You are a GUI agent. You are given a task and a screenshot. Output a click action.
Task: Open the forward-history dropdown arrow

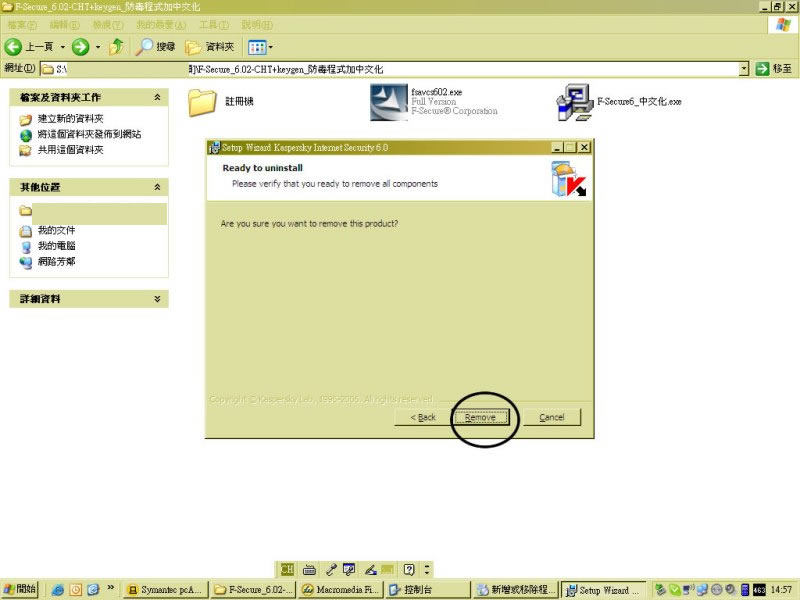tap(98, 47)
